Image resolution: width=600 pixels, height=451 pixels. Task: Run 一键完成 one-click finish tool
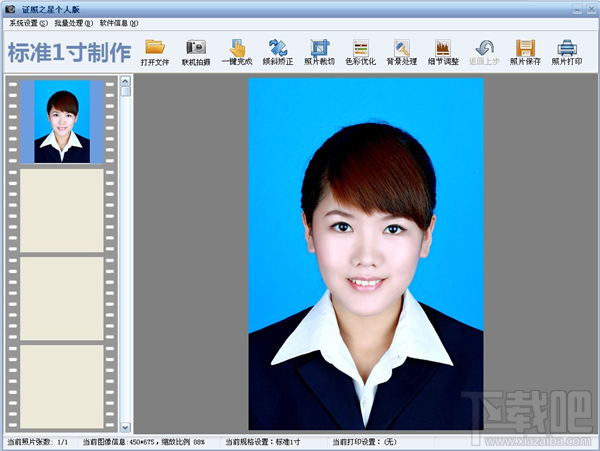(237, 52)
